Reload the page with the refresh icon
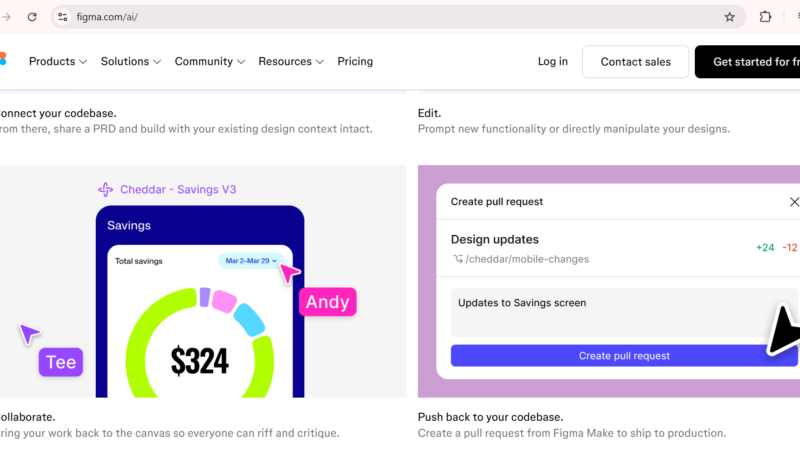 click(32, 17)
